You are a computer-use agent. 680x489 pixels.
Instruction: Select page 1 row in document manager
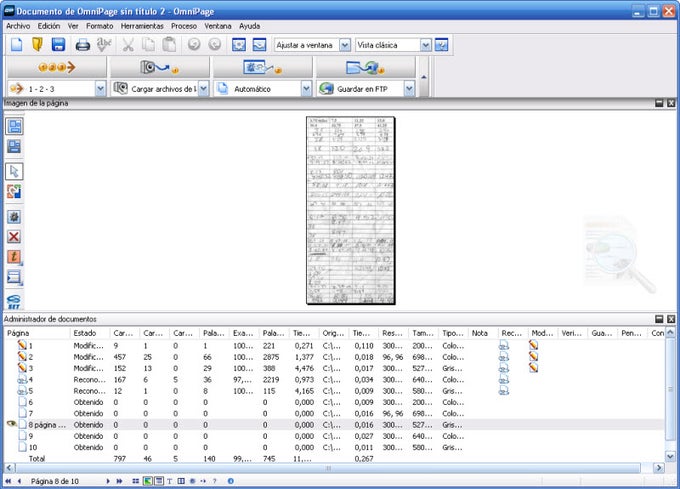[x=334, y=346]
